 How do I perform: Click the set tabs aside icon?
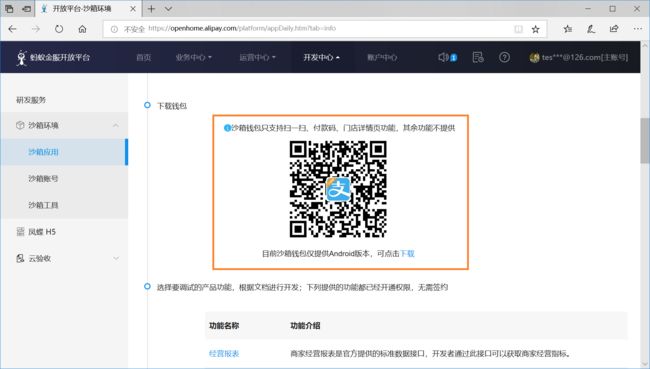[27, 9]
